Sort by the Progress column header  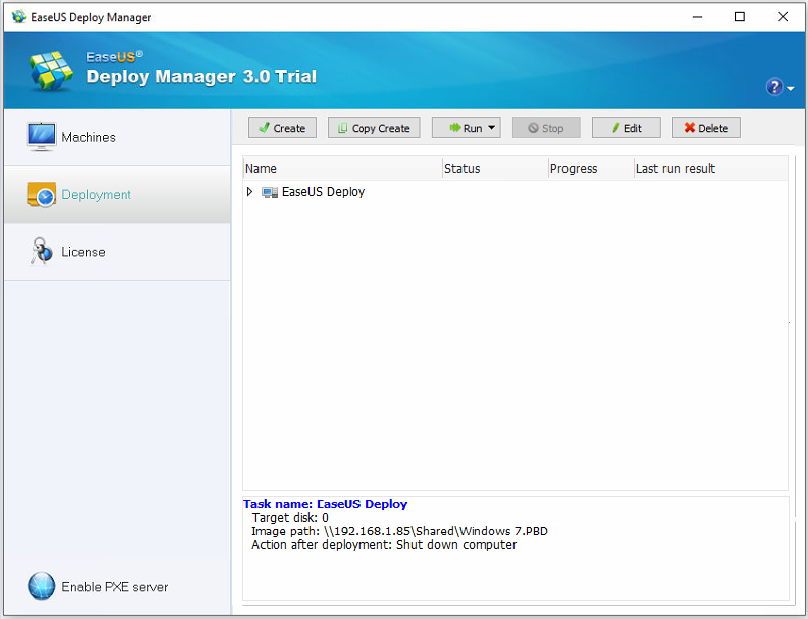point(591,169)
